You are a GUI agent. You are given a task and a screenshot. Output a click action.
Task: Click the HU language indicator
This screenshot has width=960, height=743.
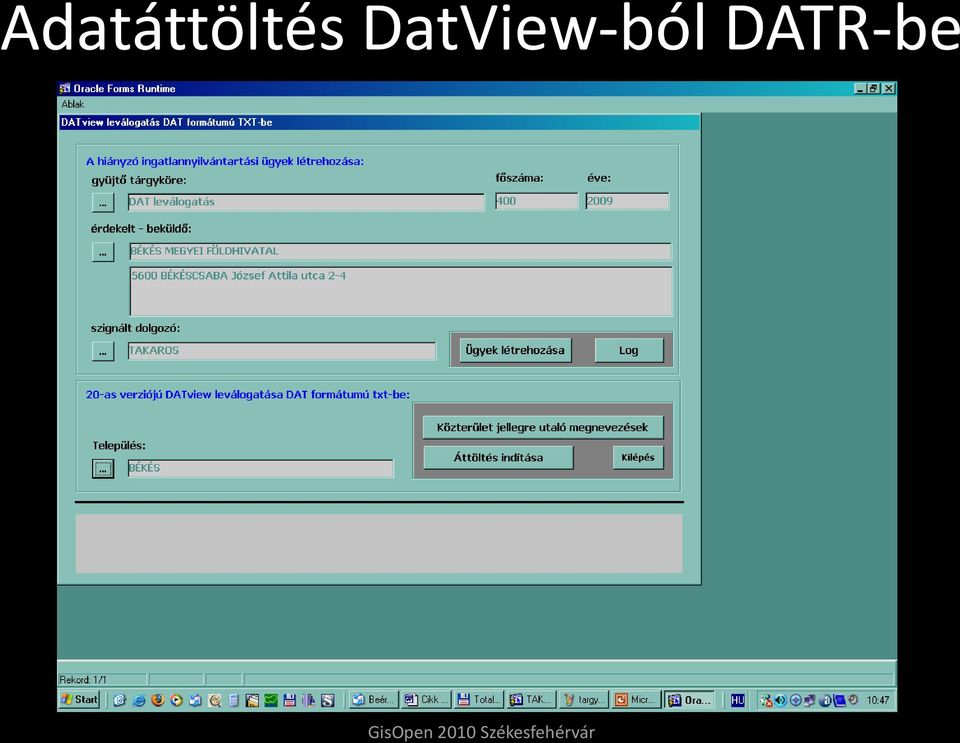click(738, 700)
